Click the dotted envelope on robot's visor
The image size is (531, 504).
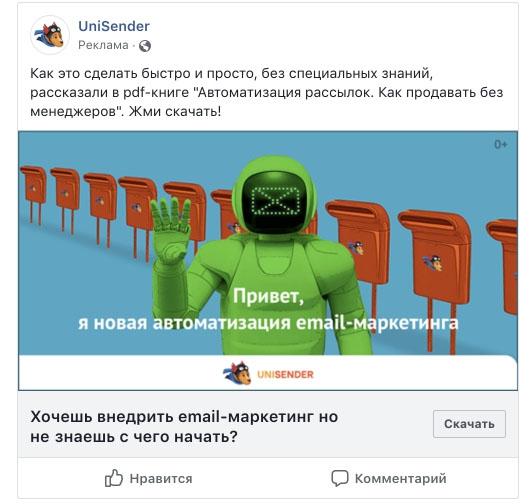(x=275, y=201)
